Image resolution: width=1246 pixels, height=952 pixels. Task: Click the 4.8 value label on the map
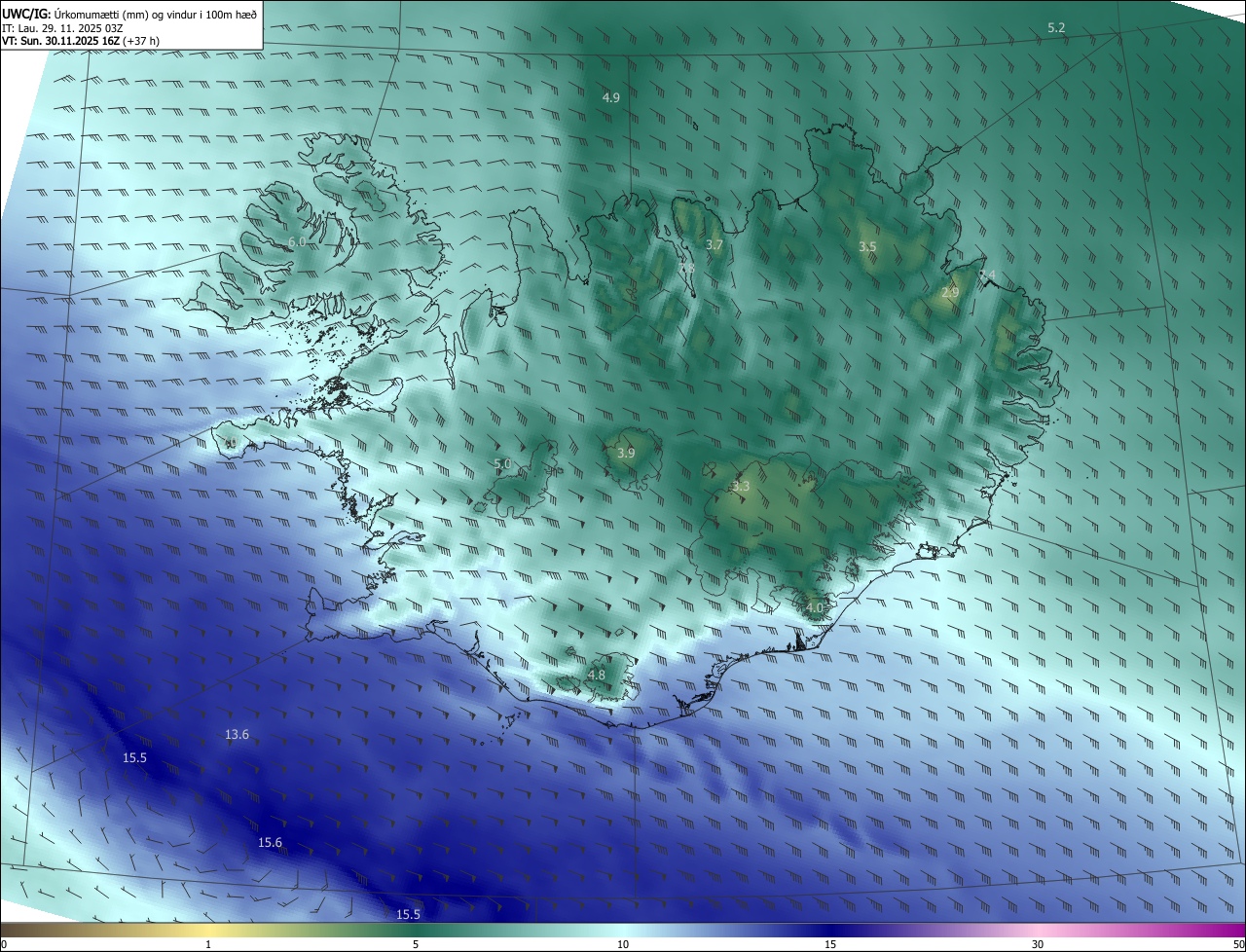click(597, 675)
